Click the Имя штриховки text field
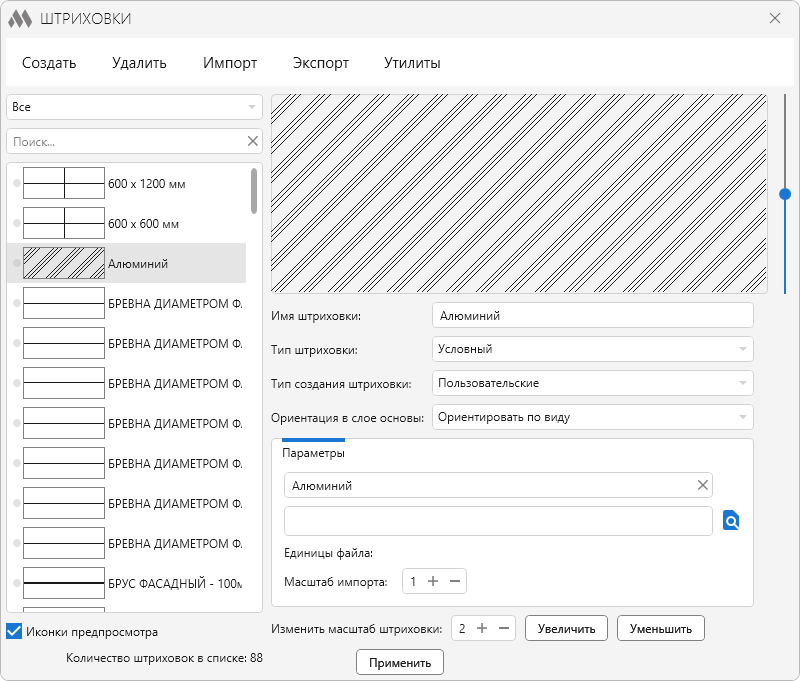The width and height of the screenshot is (800, 681). coord(592,315)
